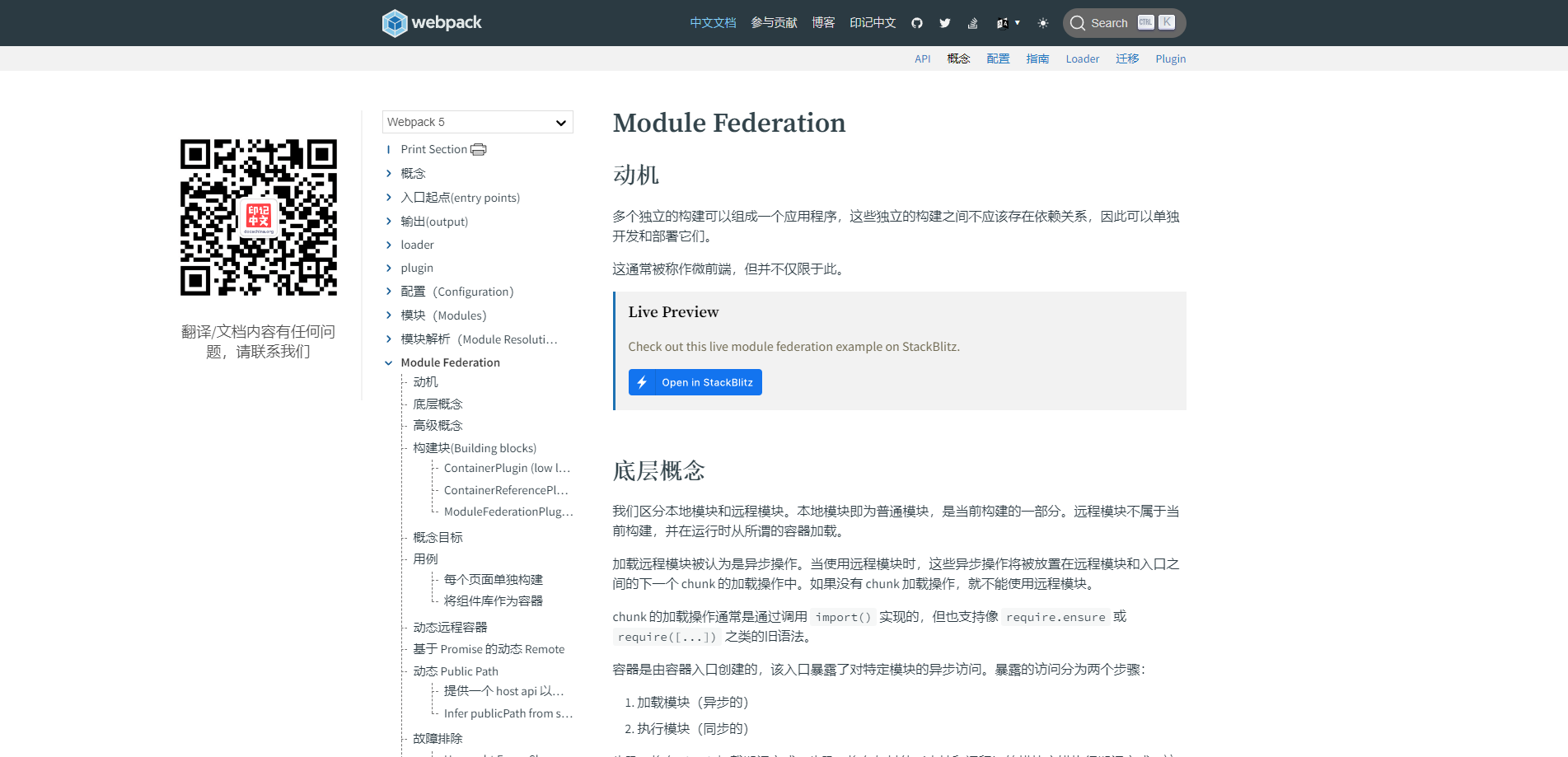Screen dimensions: 1568x757
Task: Open 印记中文 in top navigation
Action: pos(873,23)
